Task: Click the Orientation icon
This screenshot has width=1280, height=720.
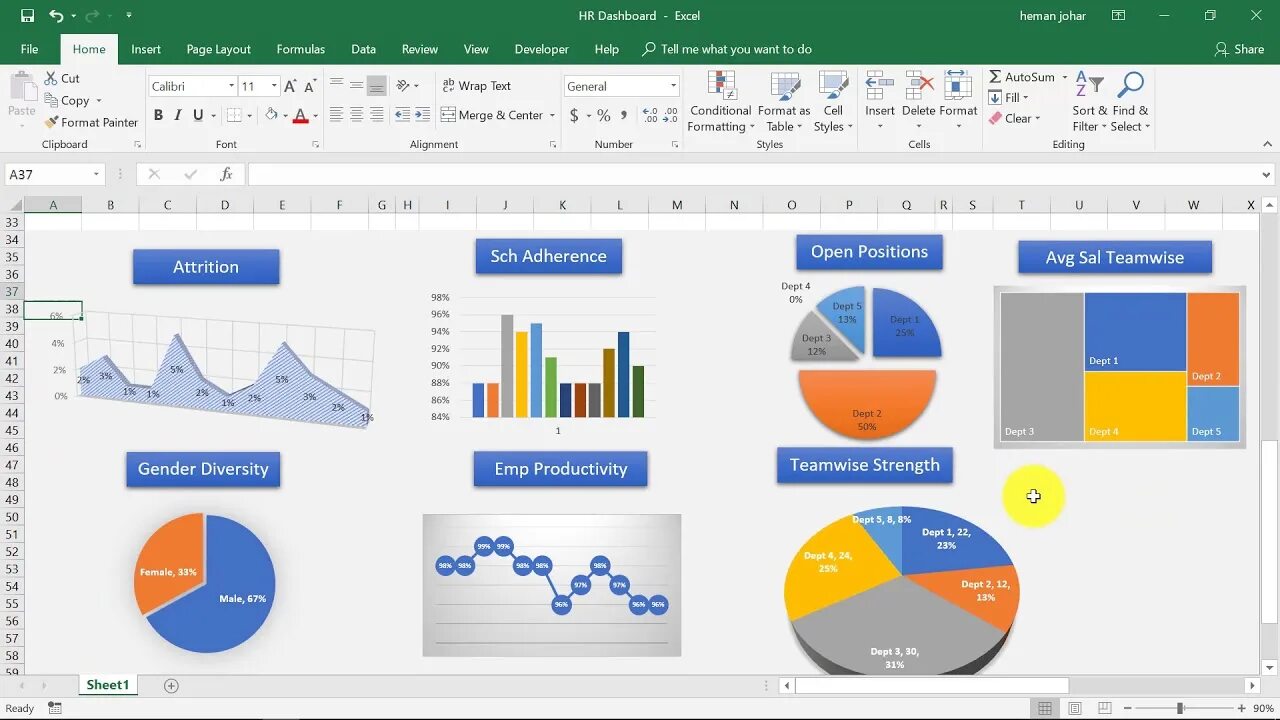Action: point(403,86)
